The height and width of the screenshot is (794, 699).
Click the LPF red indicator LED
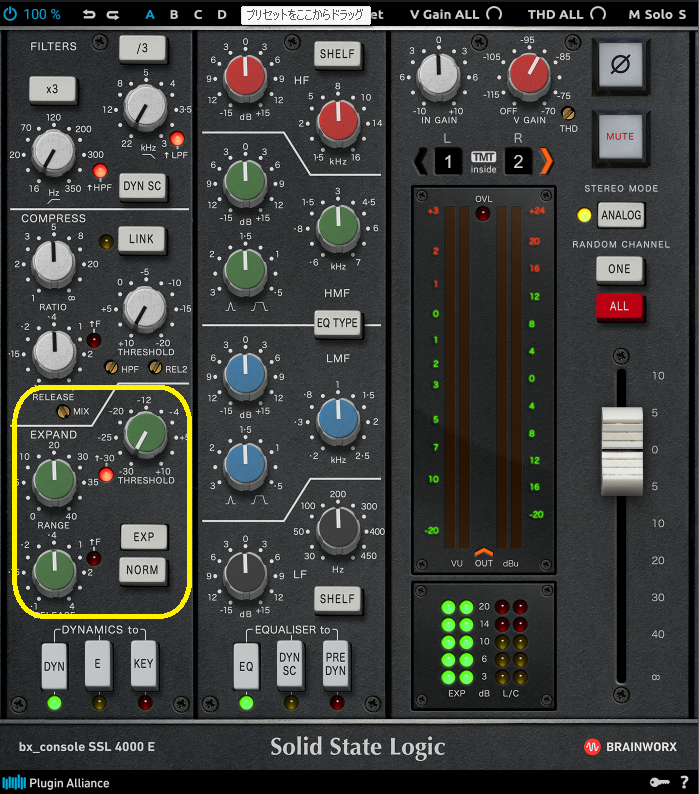click(x=177, y=138)
